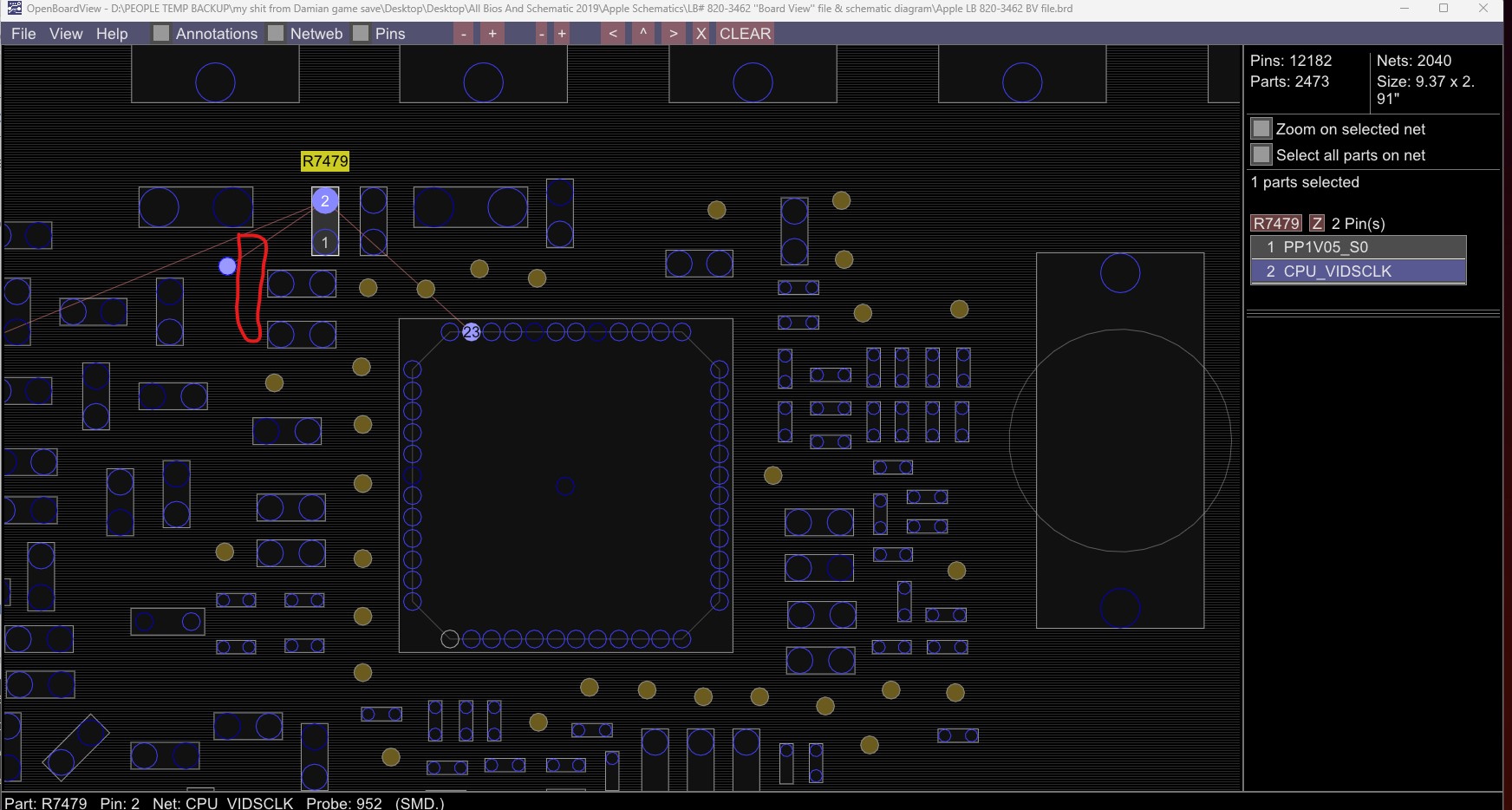Click the minus button in the second pair
1512x810 pixels.
541,34
